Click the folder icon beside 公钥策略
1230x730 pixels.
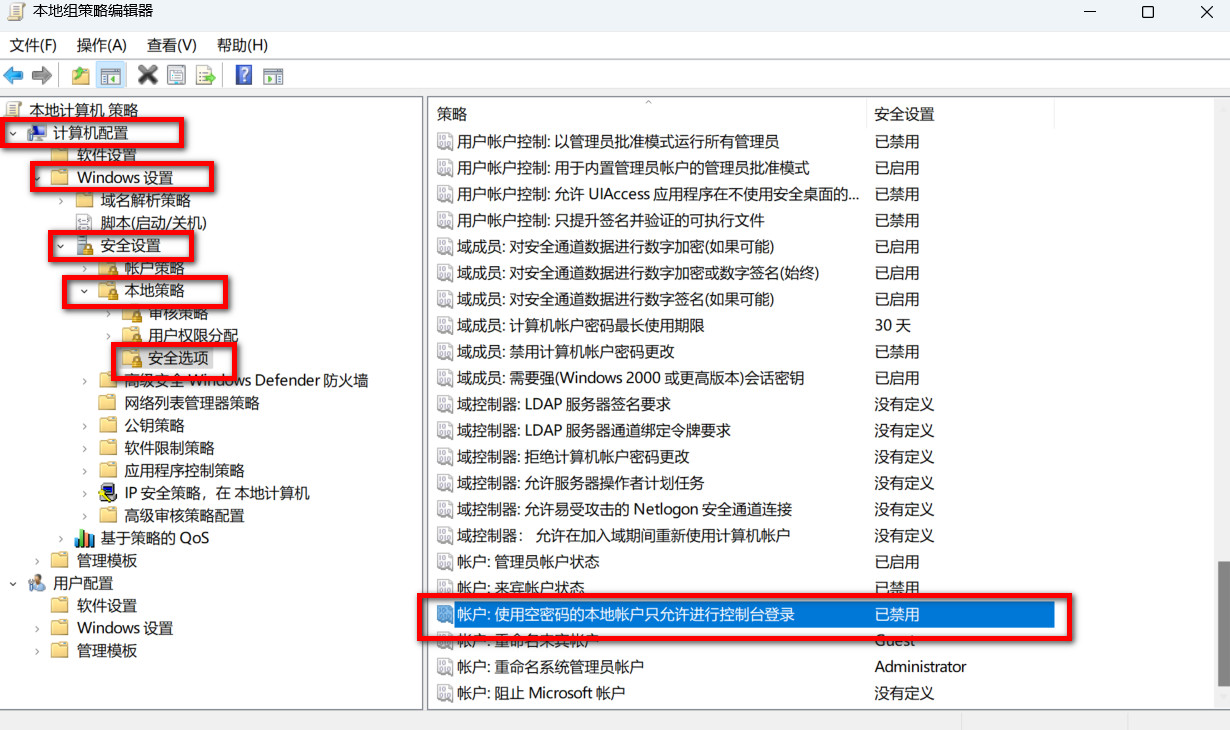pos(108,425)
